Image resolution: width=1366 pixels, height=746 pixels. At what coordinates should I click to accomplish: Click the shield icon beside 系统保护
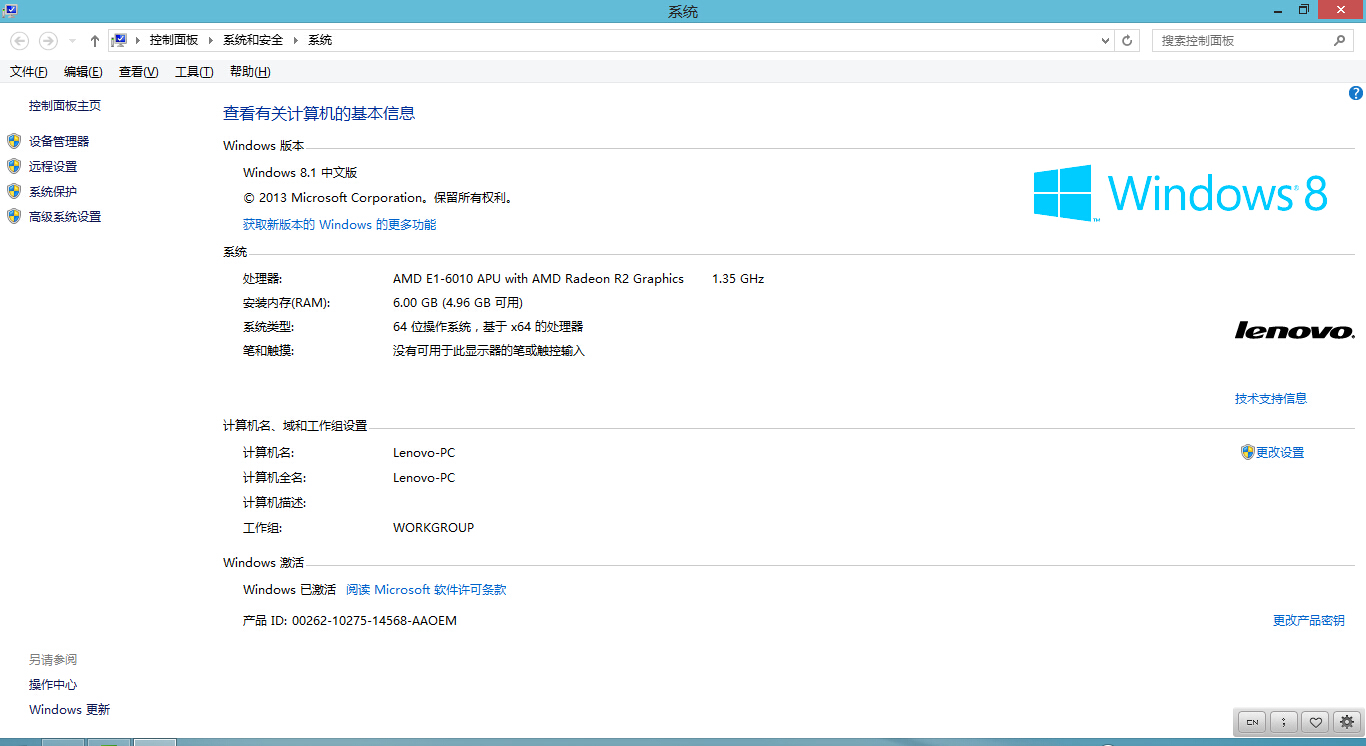(x=14, y=191)
